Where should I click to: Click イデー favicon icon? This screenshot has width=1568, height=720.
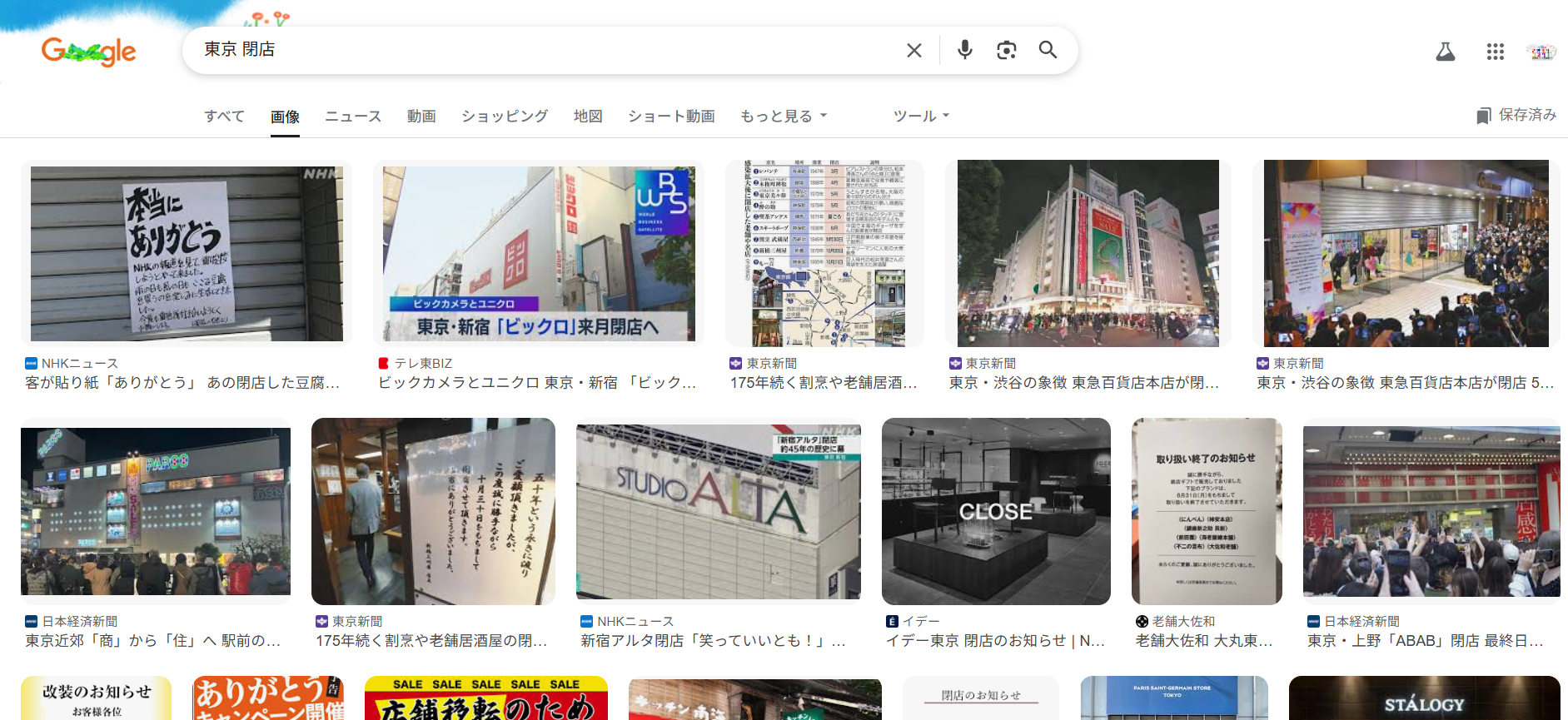[x=892, y=622]
